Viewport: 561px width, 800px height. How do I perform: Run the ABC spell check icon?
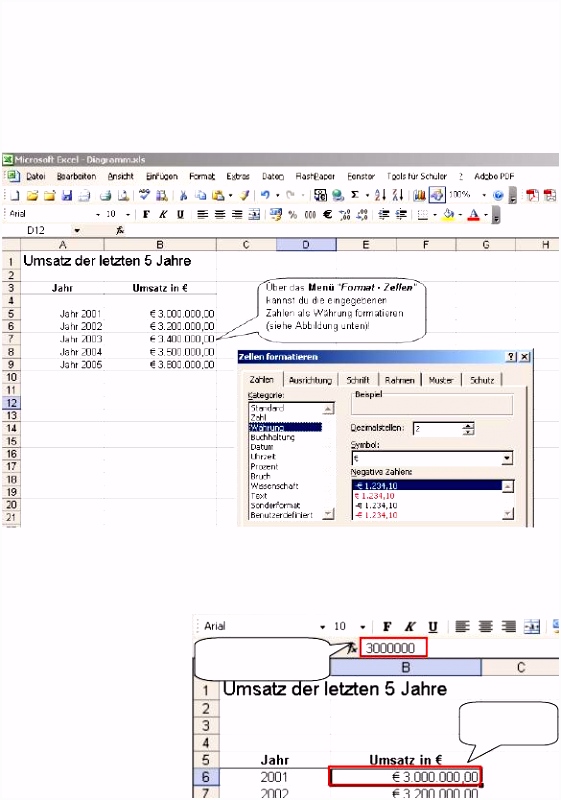[x=144, y=194]
